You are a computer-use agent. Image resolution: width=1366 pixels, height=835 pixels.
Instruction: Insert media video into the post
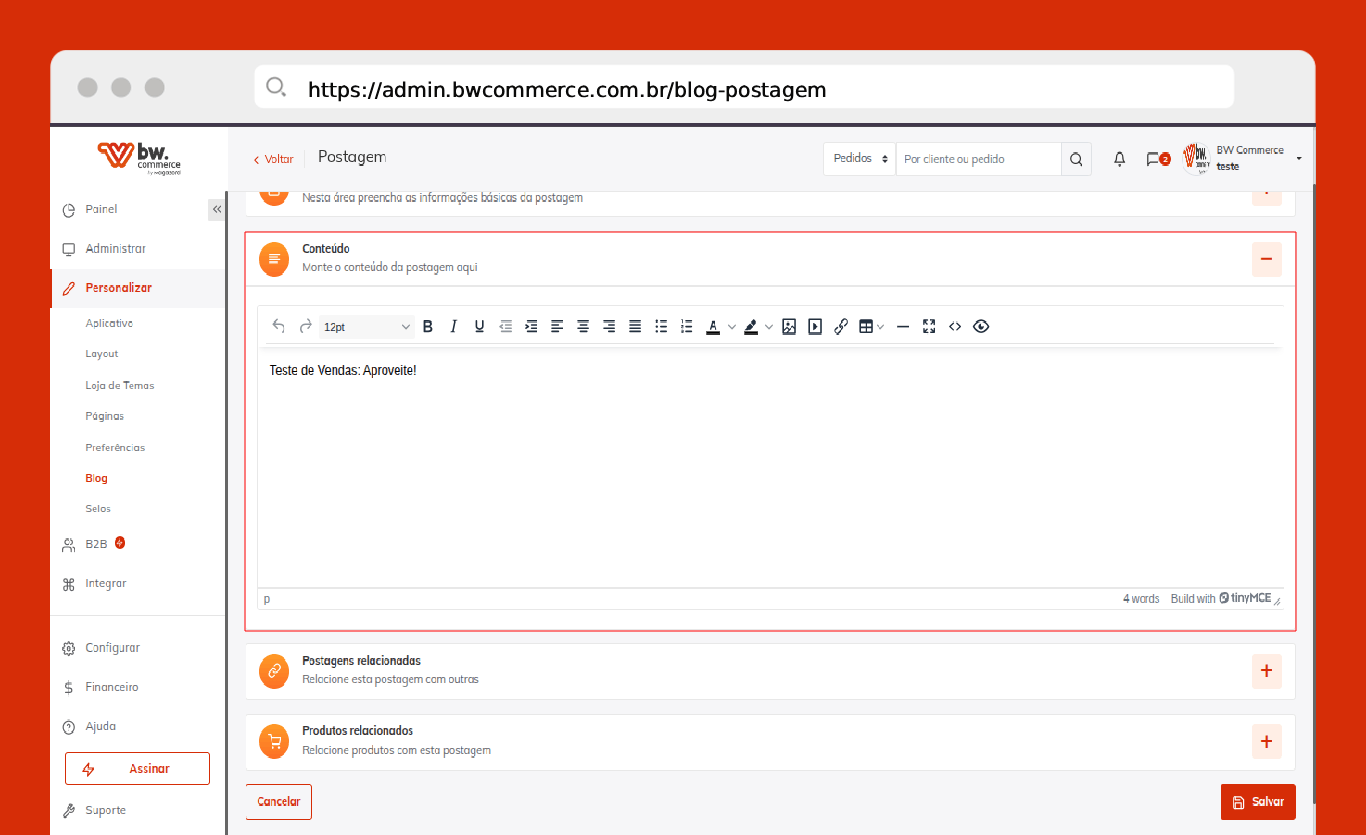coord(815,326)
